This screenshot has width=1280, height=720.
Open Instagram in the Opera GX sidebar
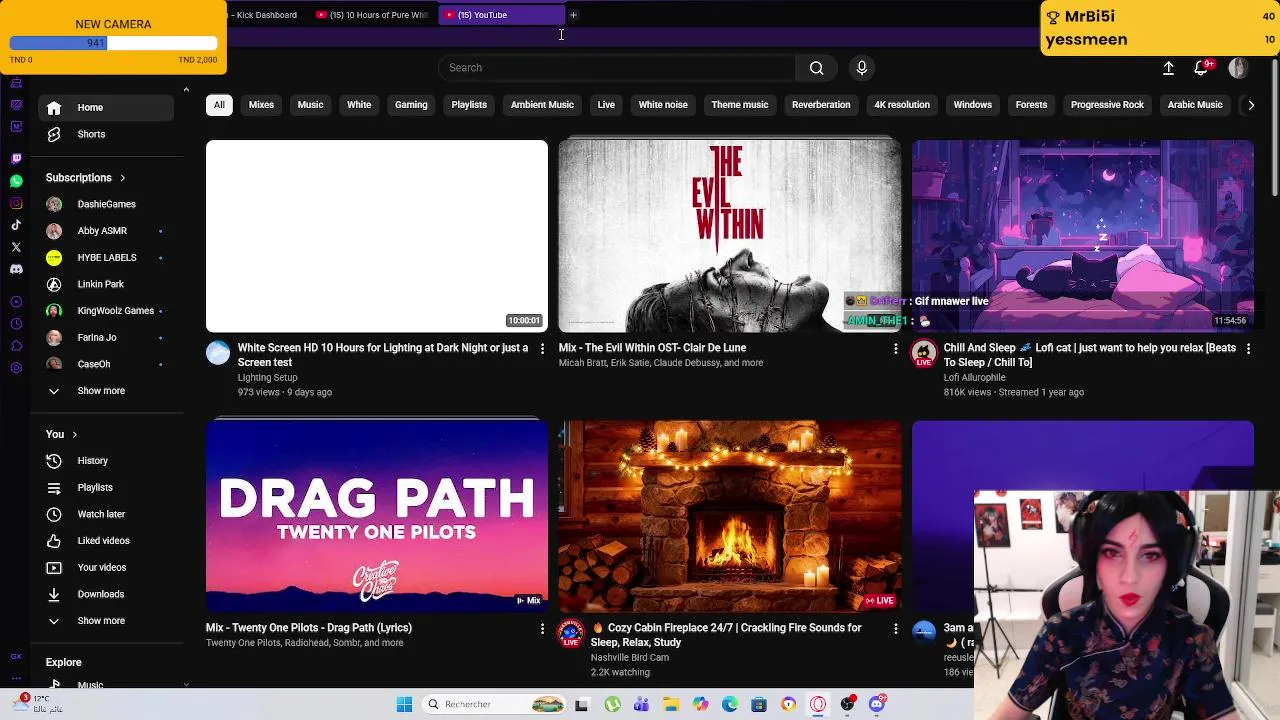coord(16,203)
